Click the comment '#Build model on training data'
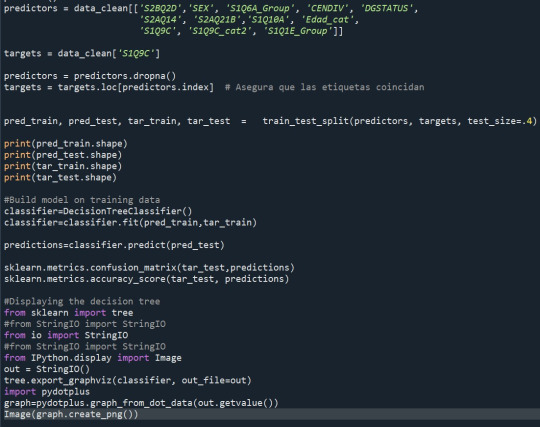540x427 pixels. pos(82,200)
